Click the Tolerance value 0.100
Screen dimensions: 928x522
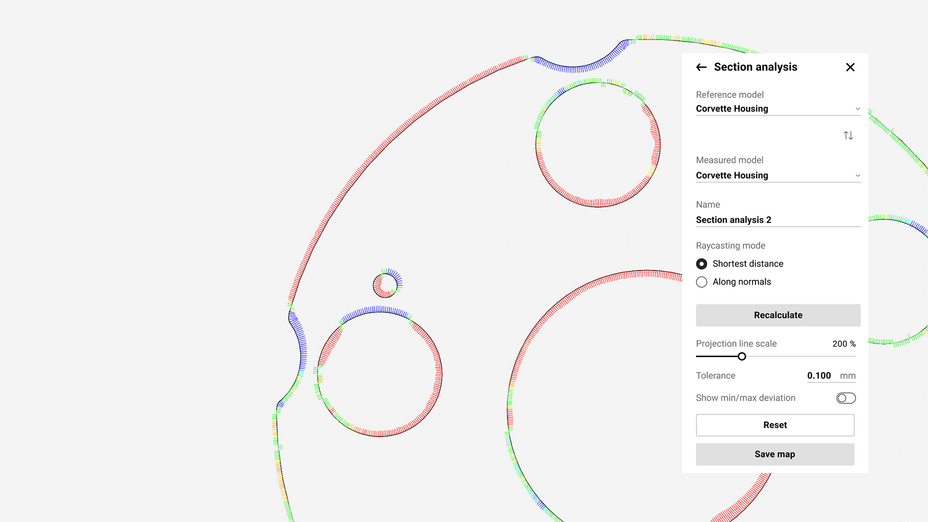(819, 376)
